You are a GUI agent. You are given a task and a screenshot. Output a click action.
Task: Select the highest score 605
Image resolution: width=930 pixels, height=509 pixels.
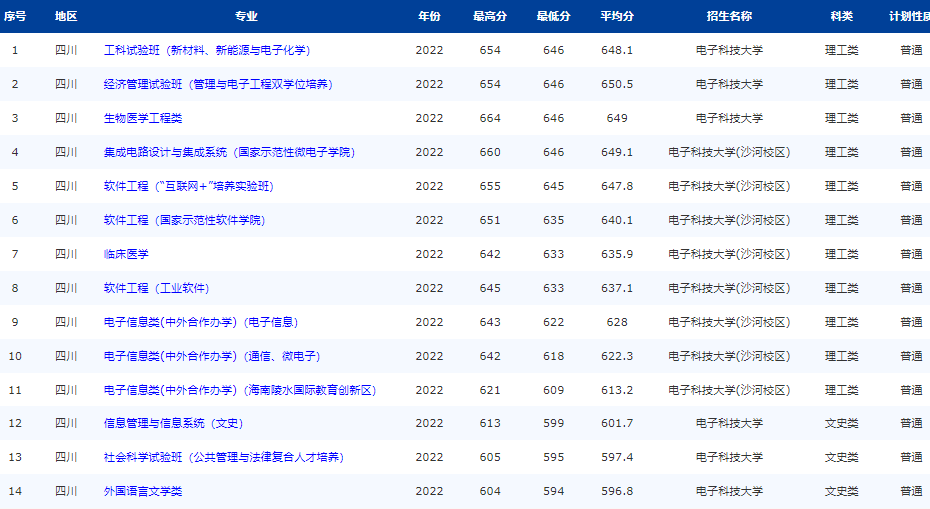coord(490,457)
